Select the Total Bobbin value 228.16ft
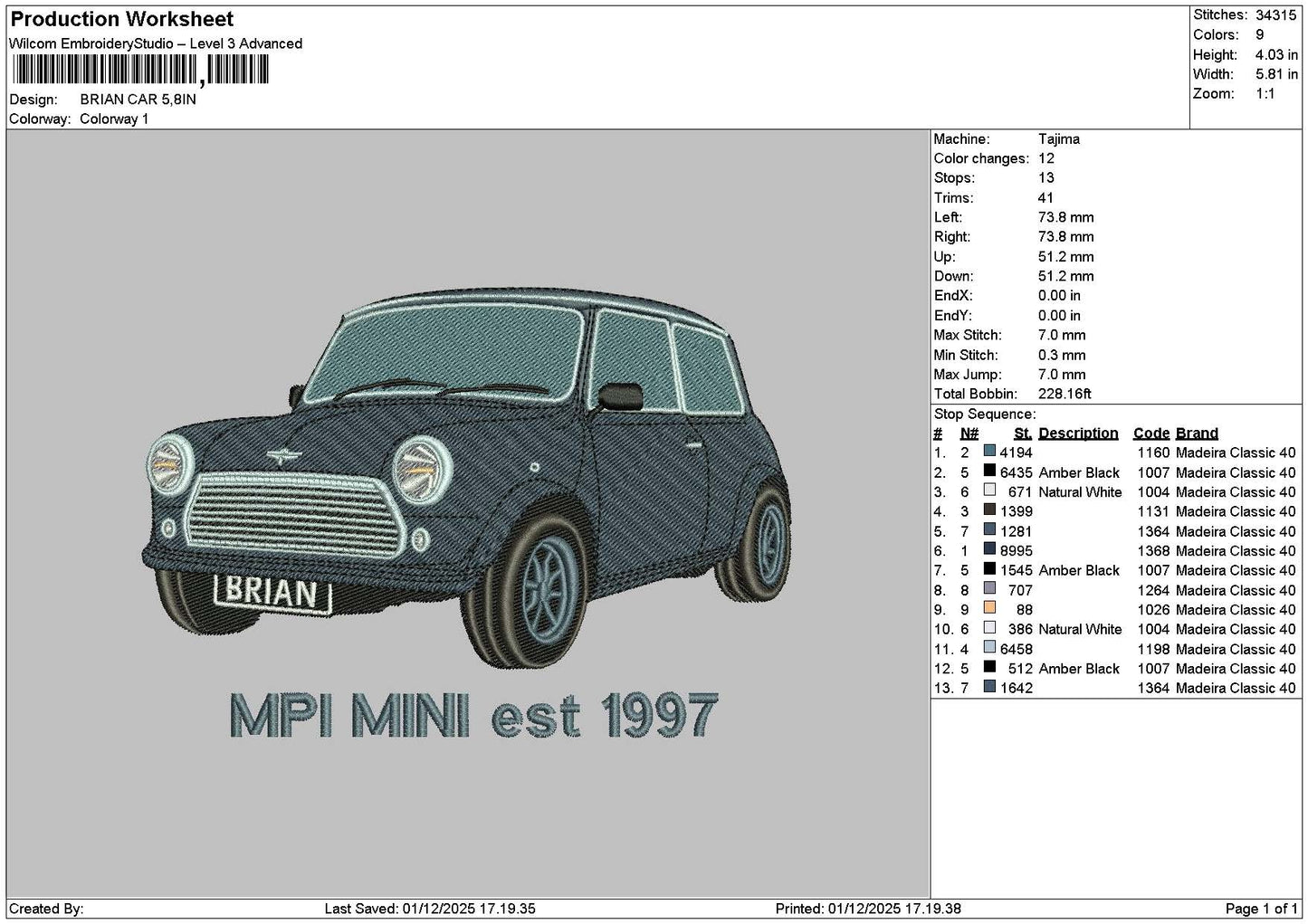Screen dimensions: 1308x924 pos(1065,394)
